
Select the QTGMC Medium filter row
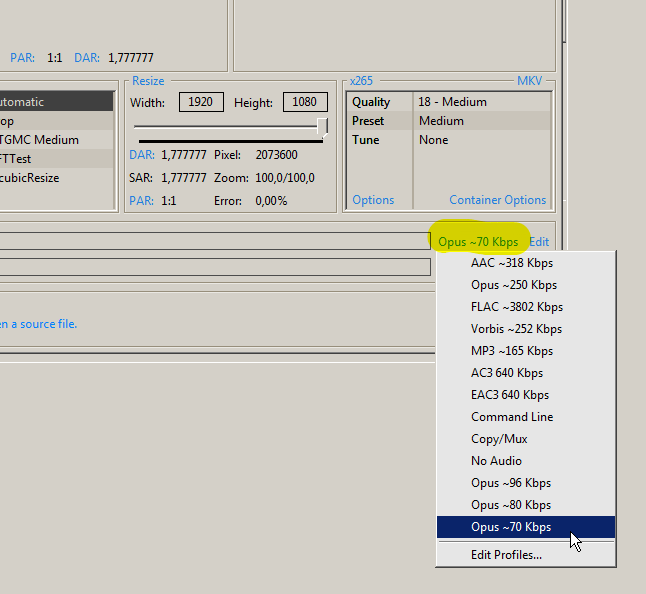pyautogui.click(x=56, y=140)
